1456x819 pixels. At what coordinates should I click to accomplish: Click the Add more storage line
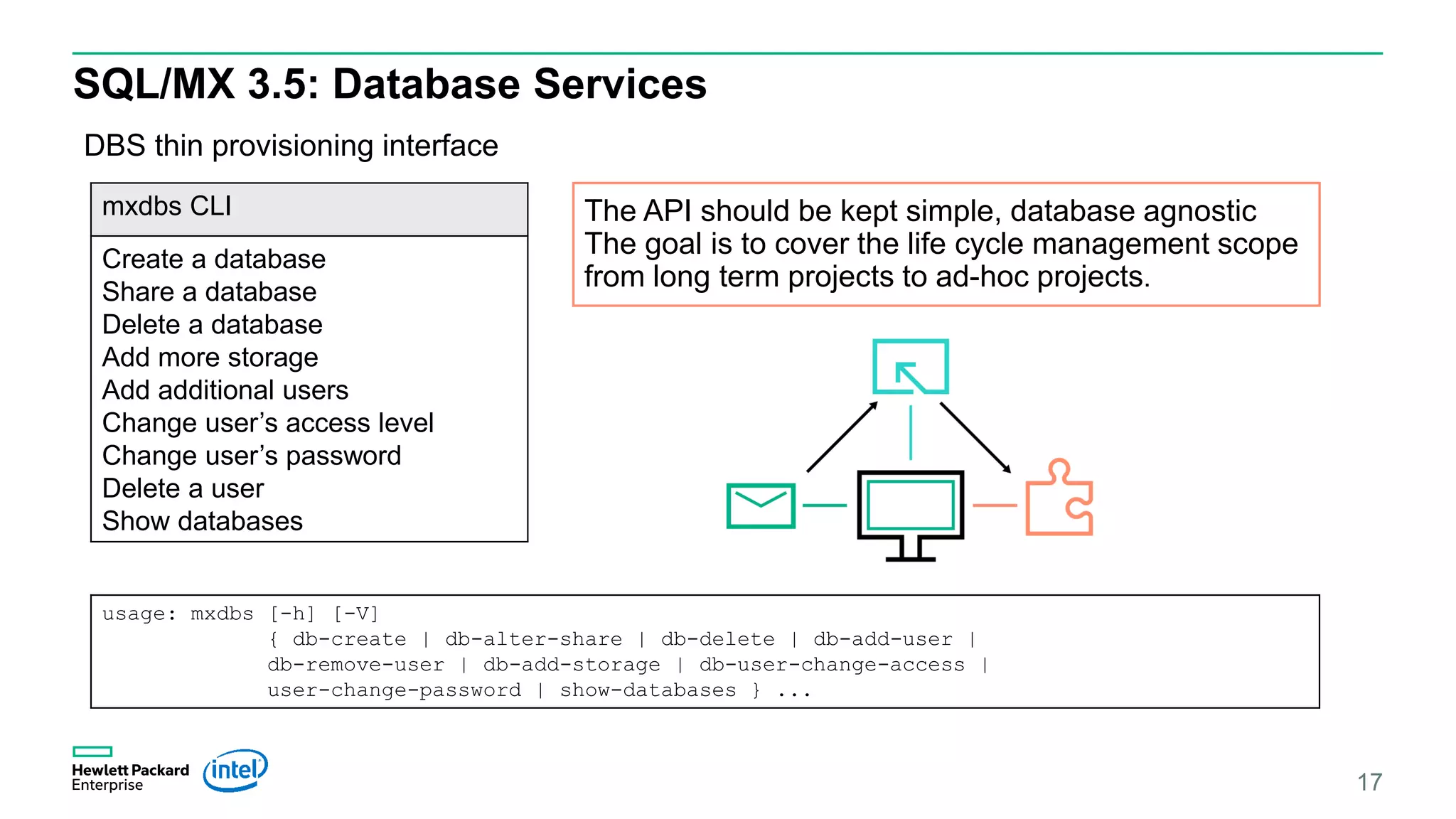210,358
